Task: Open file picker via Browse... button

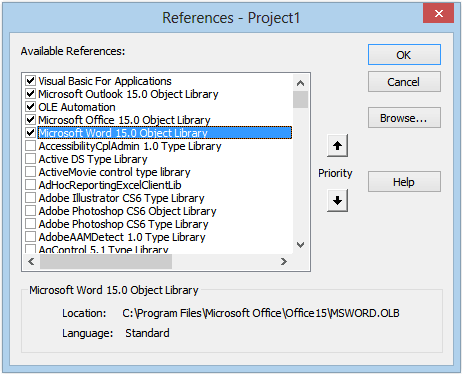Action: point(404,118)
